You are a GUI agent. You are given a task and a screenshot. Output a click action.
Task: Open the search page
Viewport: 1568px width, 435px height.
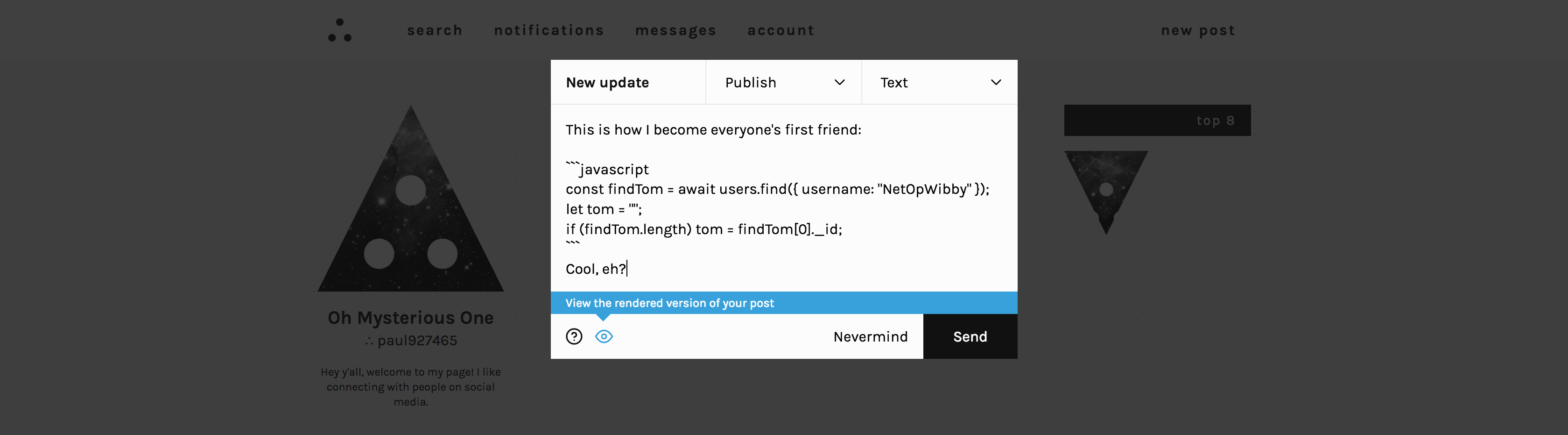click(435, 30)
